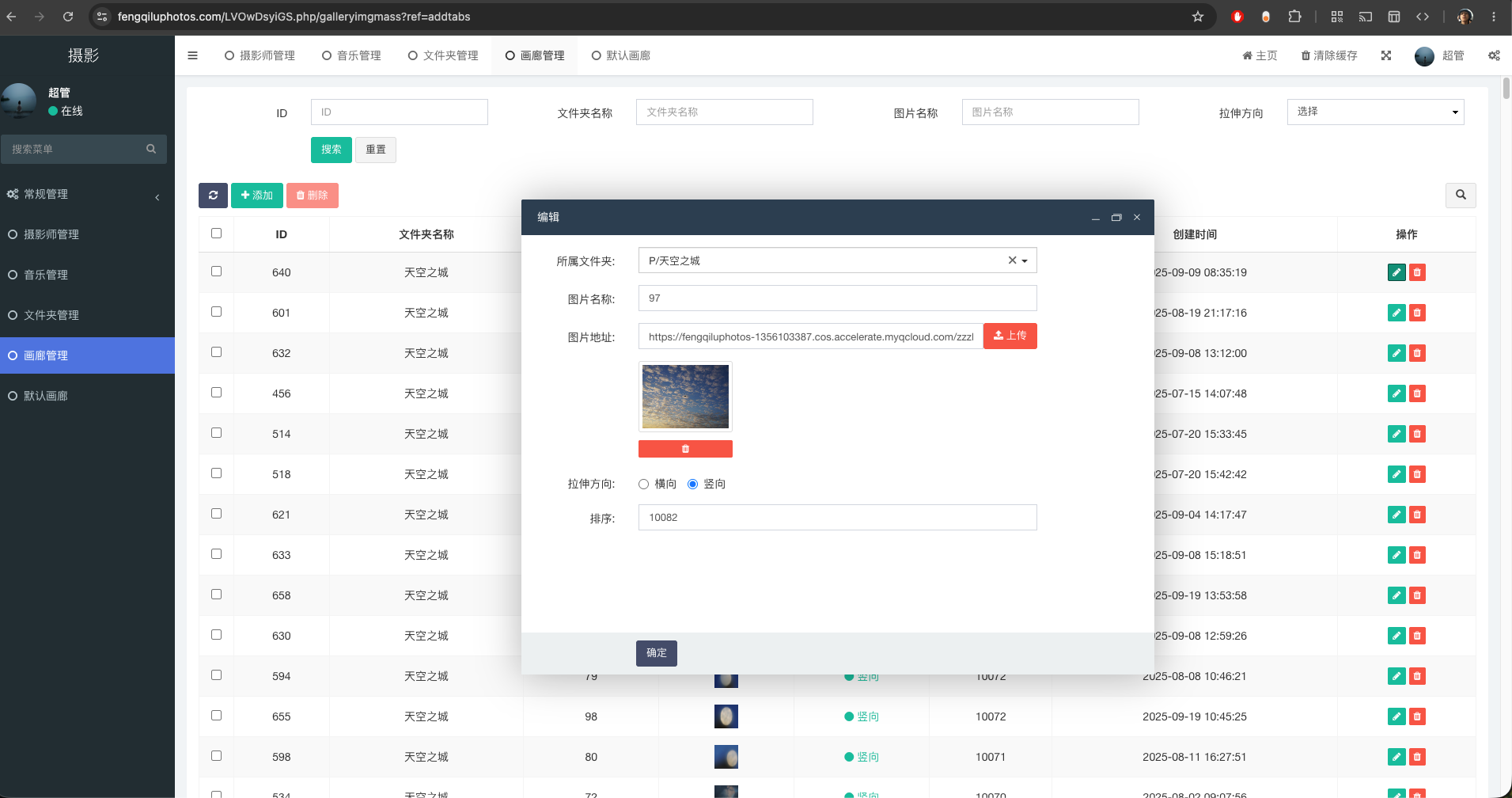Image resolution: width=1512 pixels, height=798 pixels.
Task: Click edit pencil for row 655
Action: (1396, 716)
